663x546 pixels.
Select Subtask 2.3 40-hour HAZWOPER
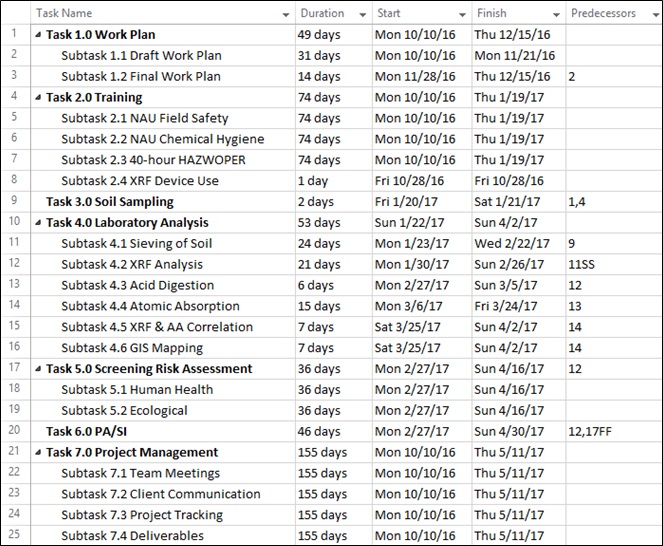(153, 160)
